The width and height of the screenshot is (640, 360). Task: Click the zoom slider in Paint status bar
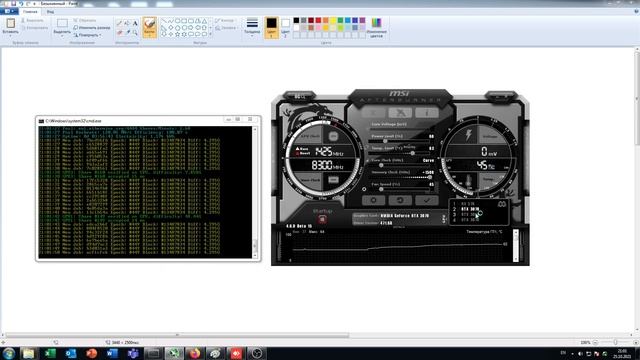(615, 342)
